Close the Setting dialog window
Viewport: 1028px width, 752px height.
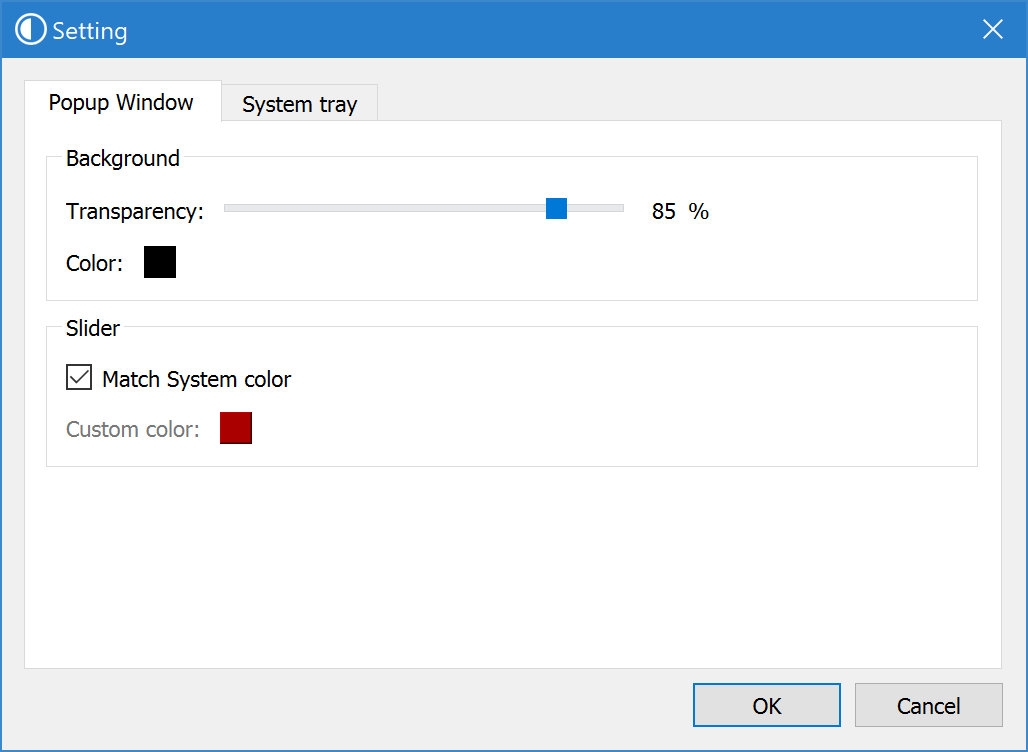pos(992,30)
